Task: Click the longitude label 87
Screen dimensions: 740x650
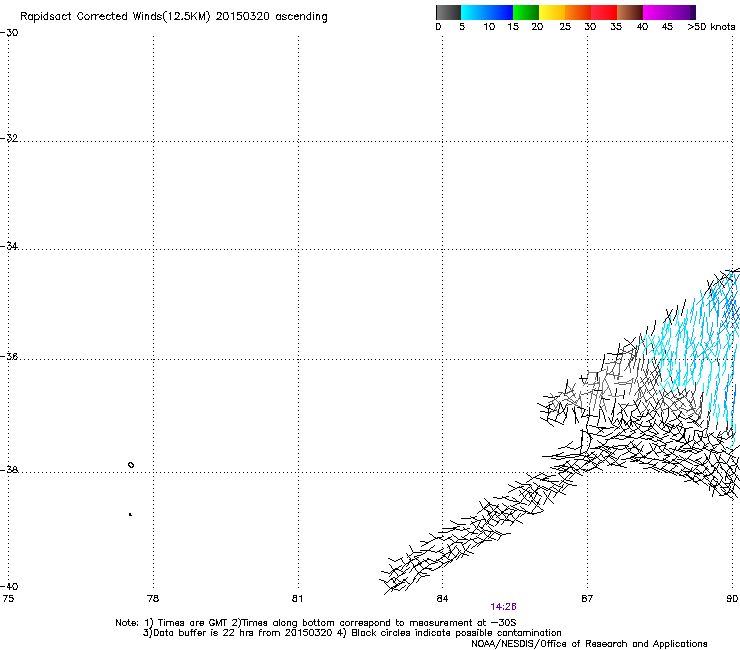Action: coord(587,599)
